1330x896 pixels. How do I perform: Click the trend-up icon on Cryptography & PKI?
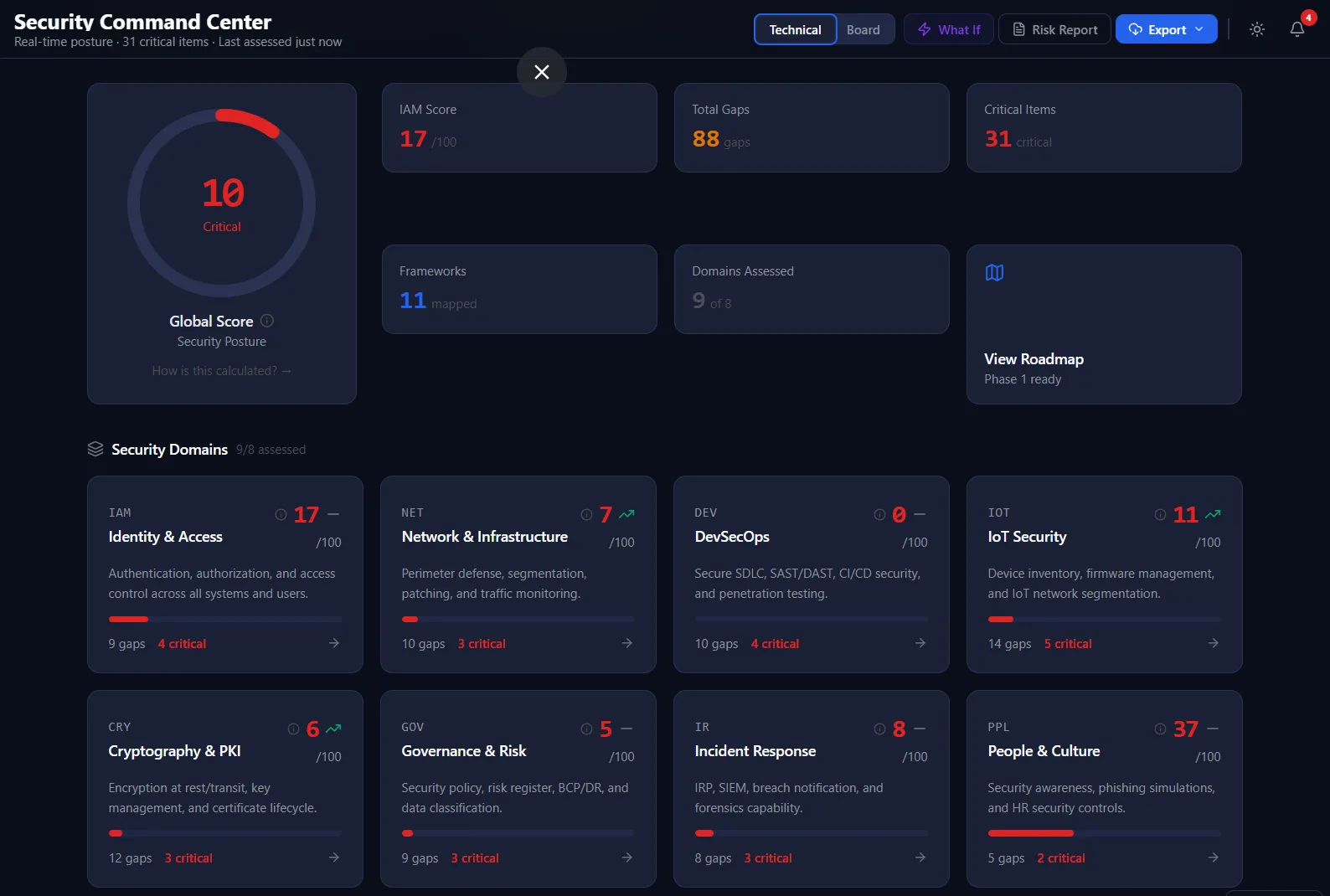(x=333, y=729)
